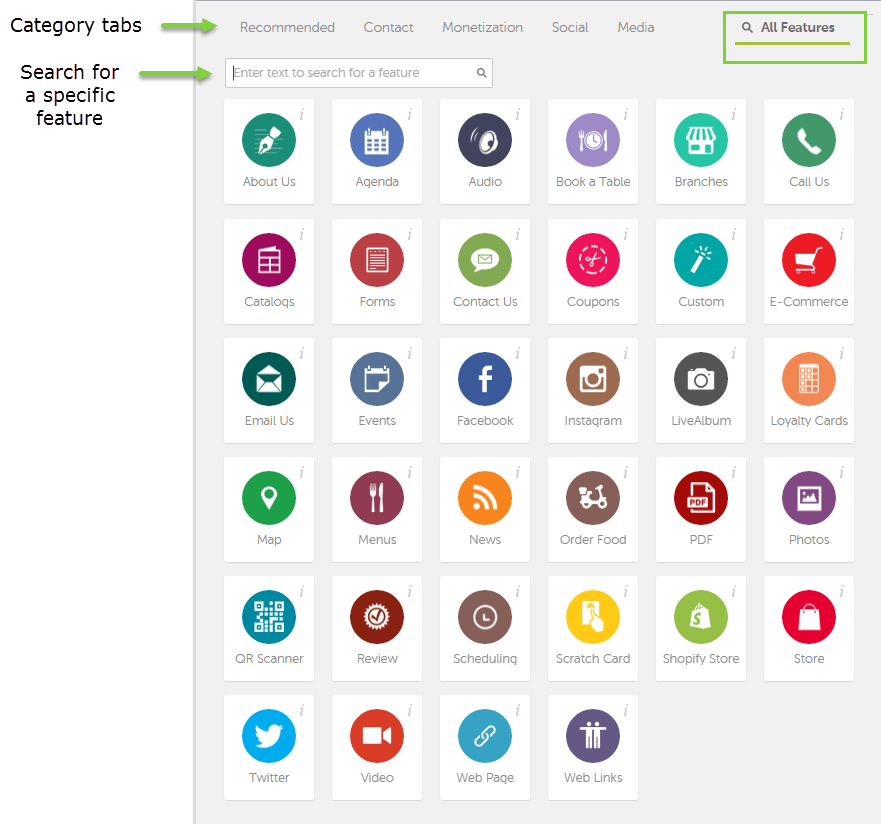Select the Loyalty Cards icon
The width and height of the screenshot is (881, 824).
pos(809,379)
